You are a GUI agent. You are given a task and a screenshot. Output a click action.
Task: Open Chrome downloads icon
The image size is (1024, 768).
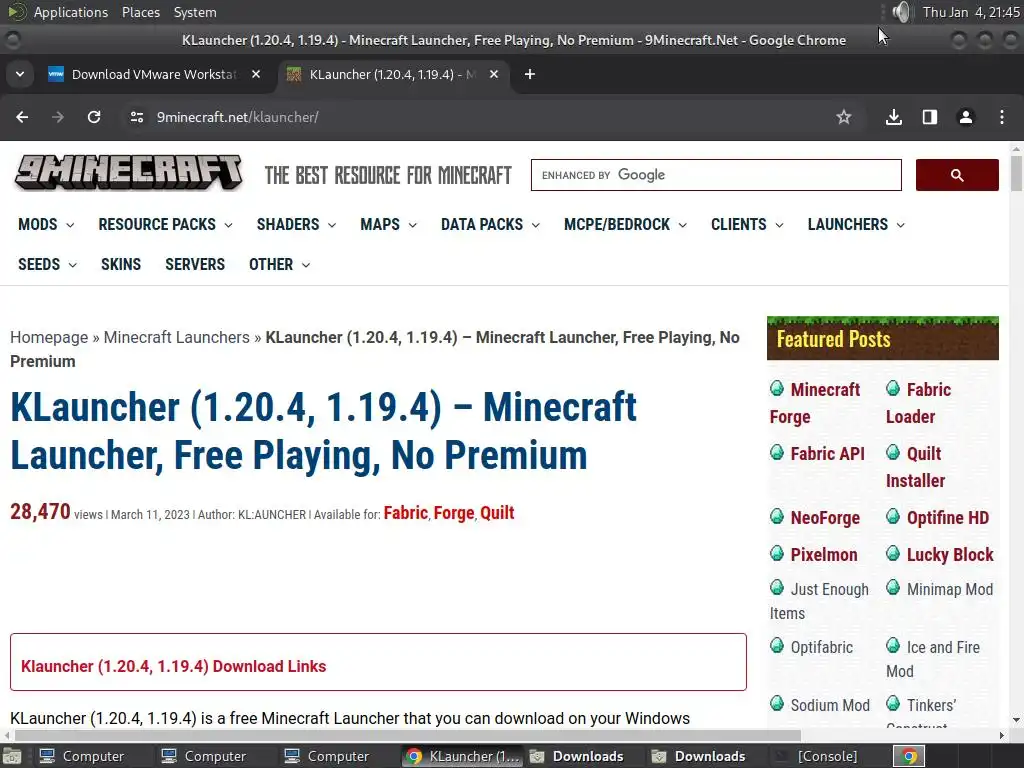click(893, 117)
